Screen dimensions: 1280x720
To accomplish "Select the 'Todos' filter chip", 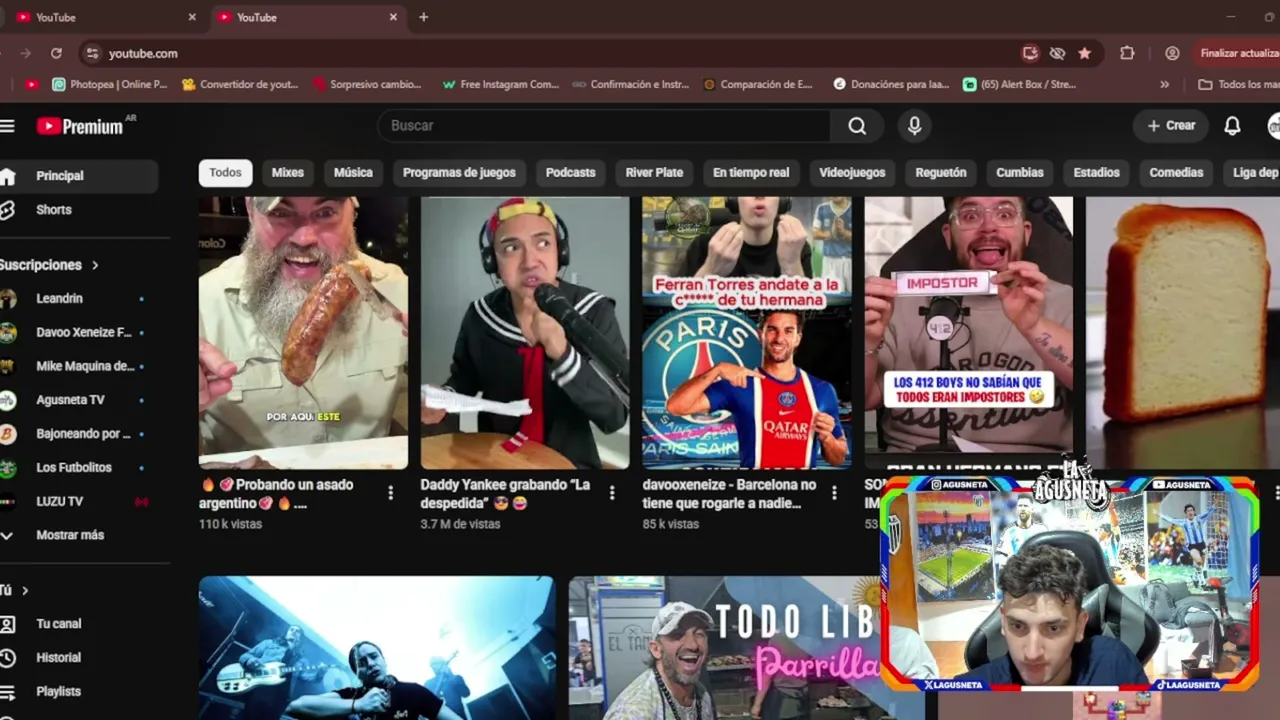I will click(x=225, y=172).
